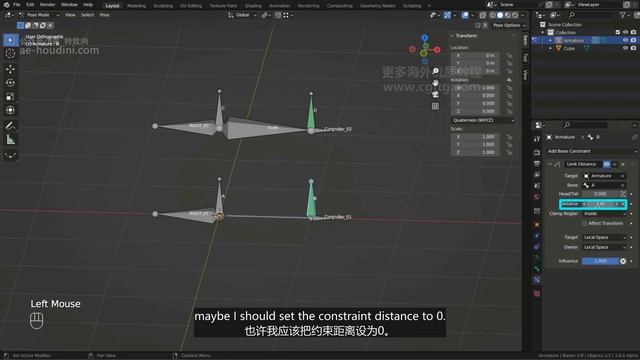Select the Move tool
This screenshot has height=360, width=640.
click(11, 69)
